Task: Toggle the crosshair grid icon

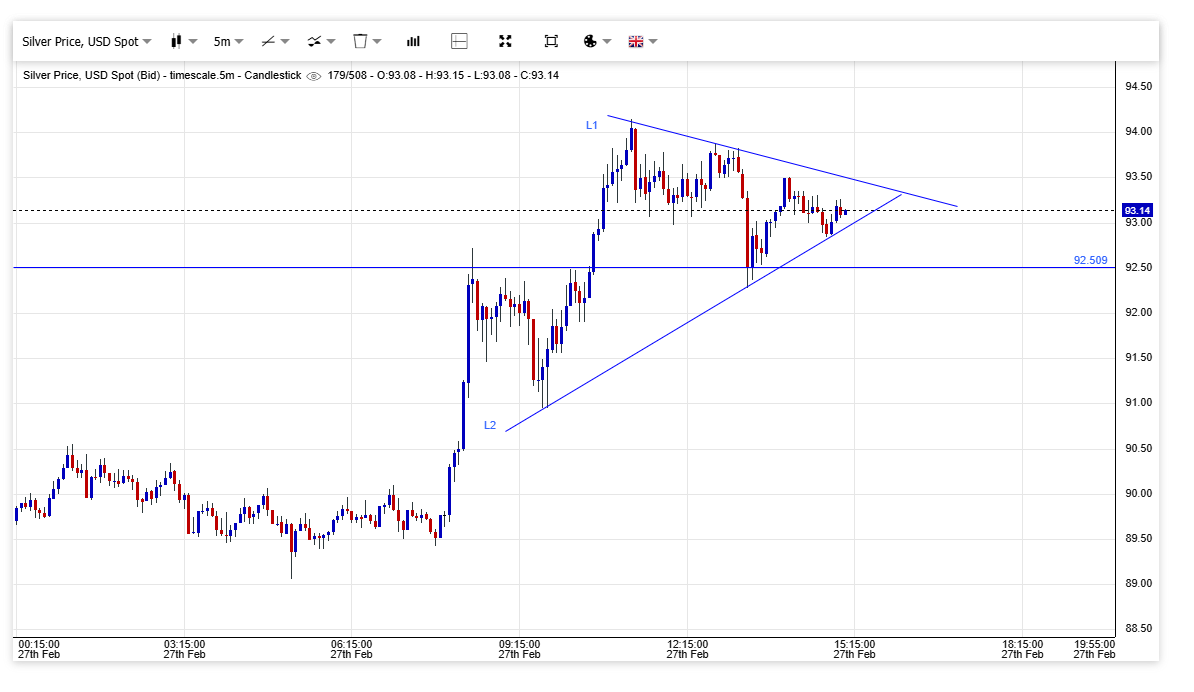Action: tap(459, 41)
